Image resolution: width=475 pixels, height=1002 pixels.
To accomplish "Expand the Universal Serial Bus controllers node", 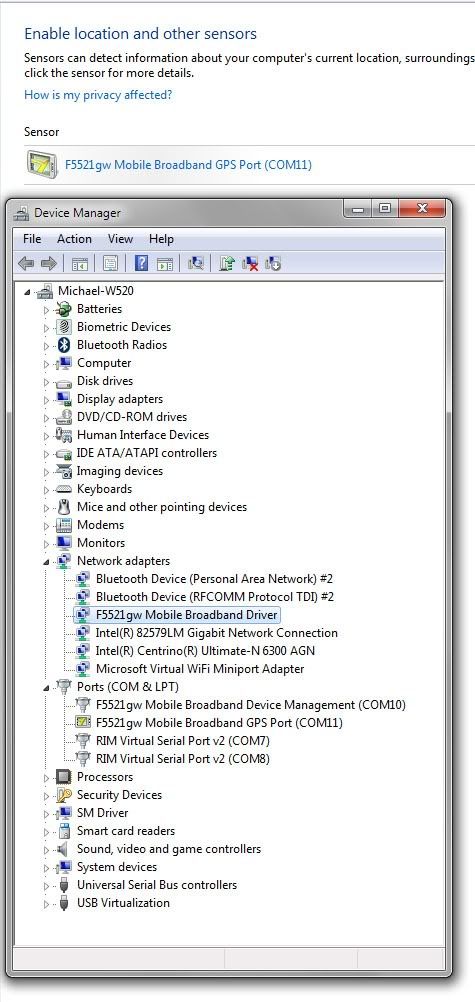I will (46, 886).
